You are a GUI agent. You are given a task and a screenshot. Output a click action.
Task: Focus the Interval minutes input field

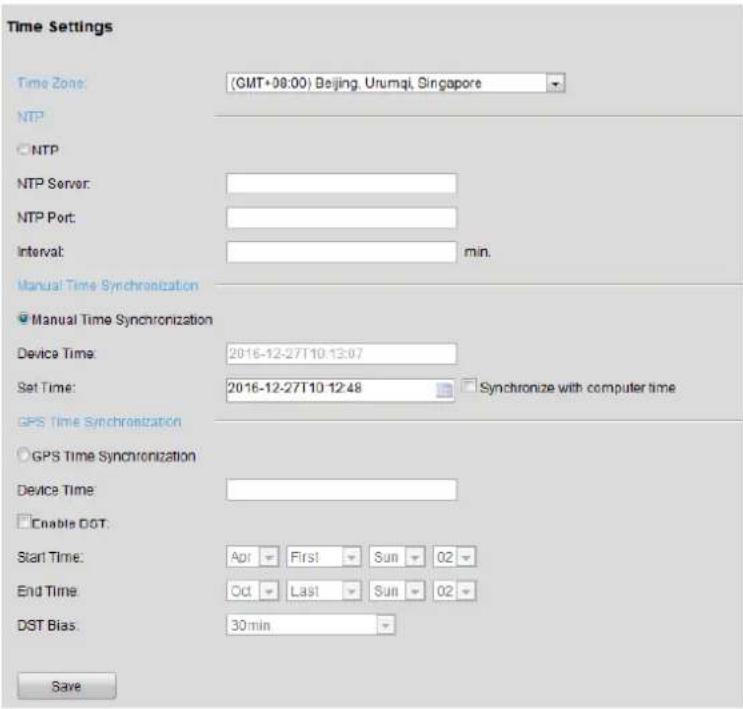click(341, 252)
